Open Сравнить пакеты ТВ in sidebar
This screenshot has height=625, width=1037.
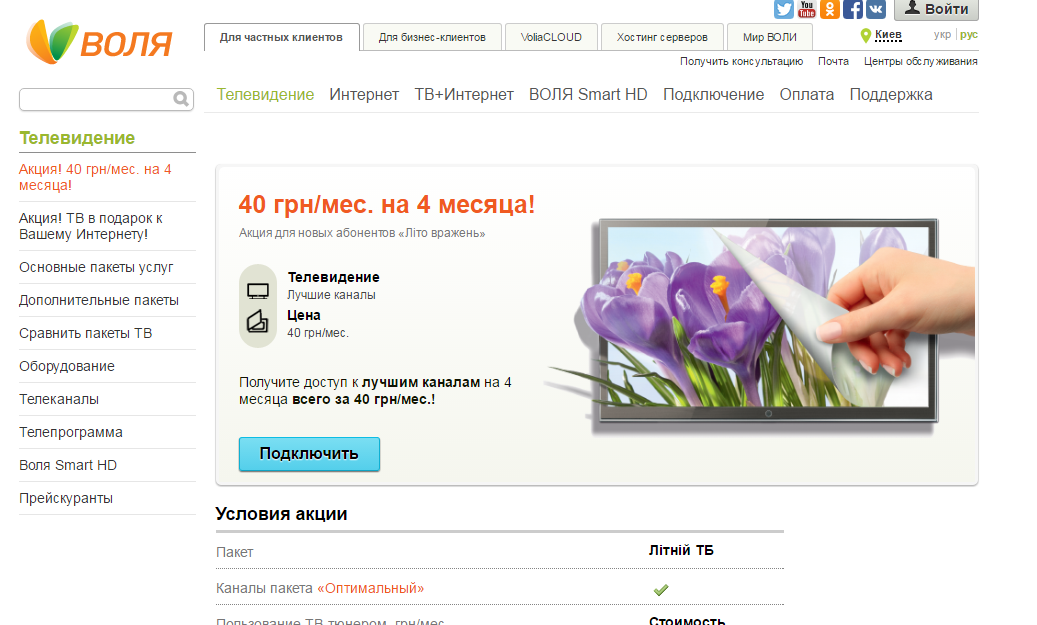(86, 333)
